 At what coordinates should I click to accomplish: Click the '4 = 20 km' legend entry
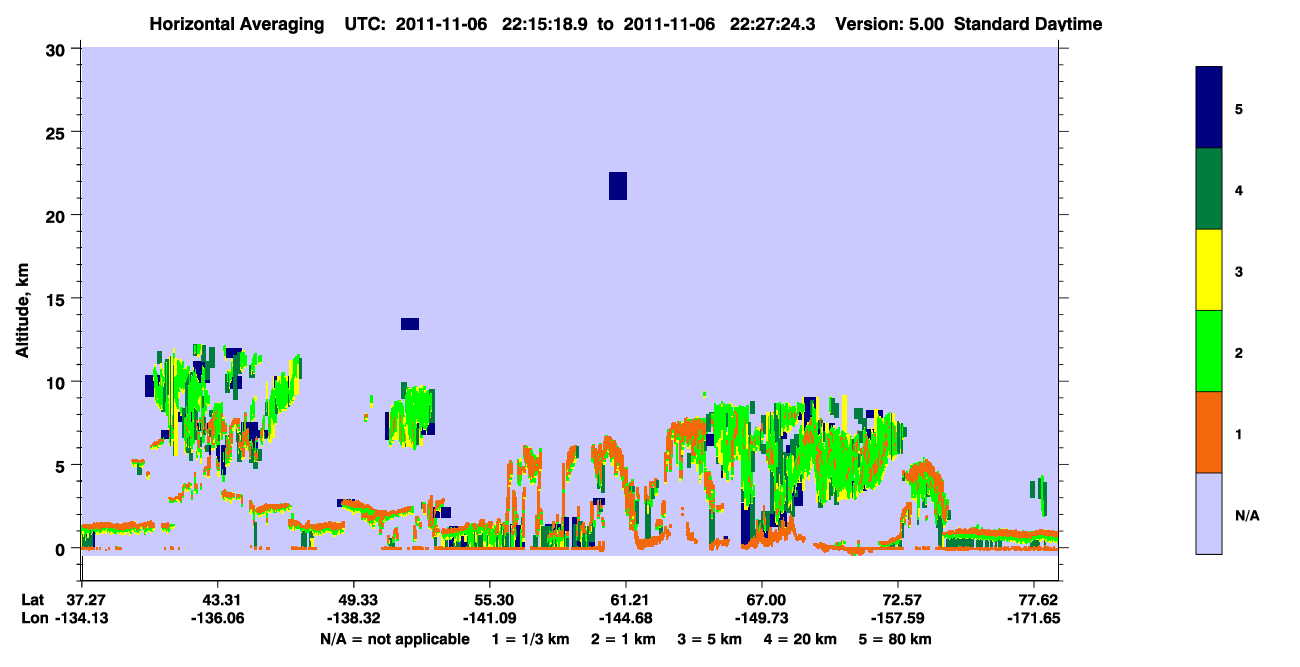point(800,639)
